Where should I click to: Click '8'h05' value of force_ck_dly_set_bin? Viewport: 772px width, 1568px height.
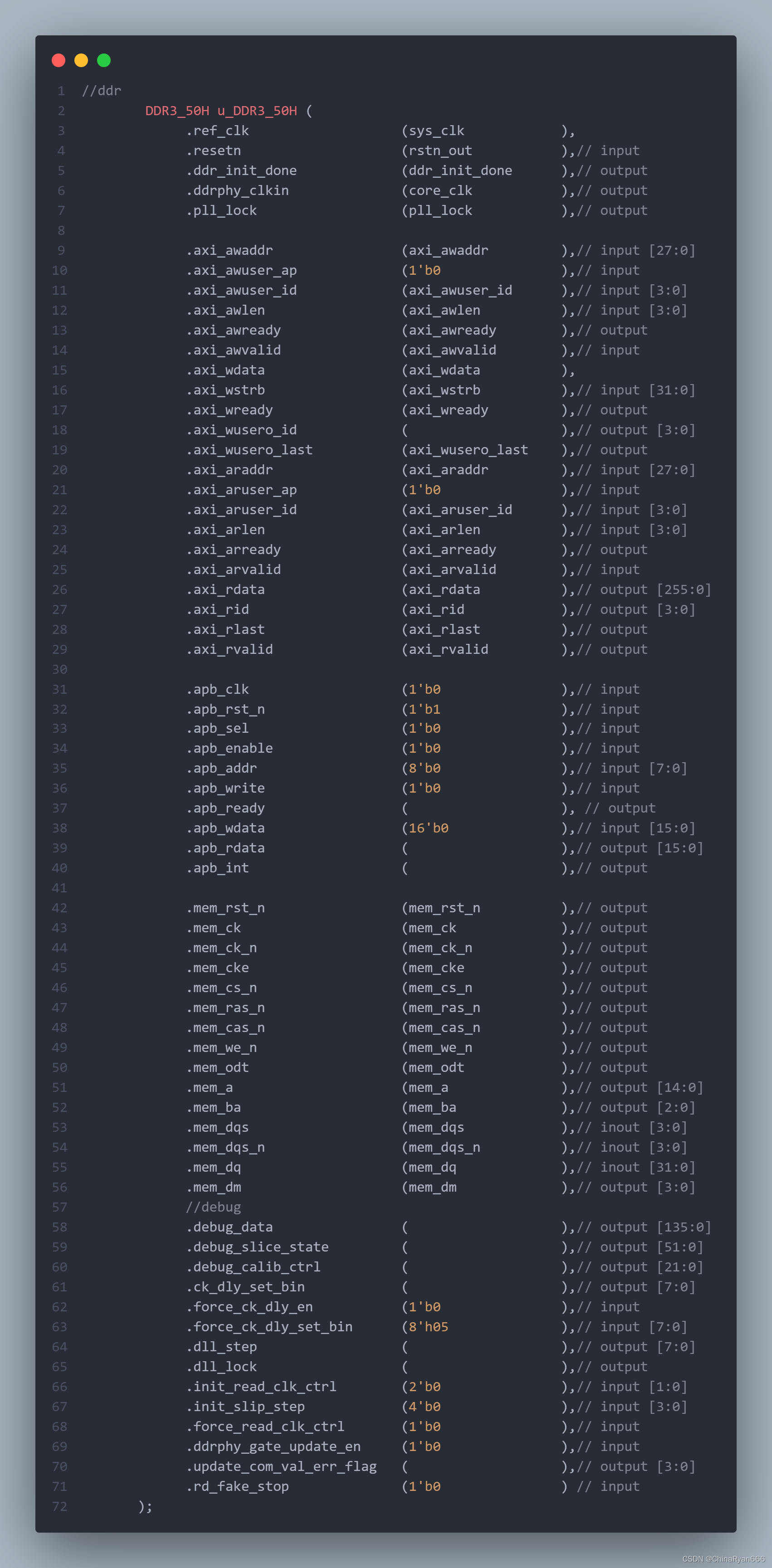(x=429, y=1328)
